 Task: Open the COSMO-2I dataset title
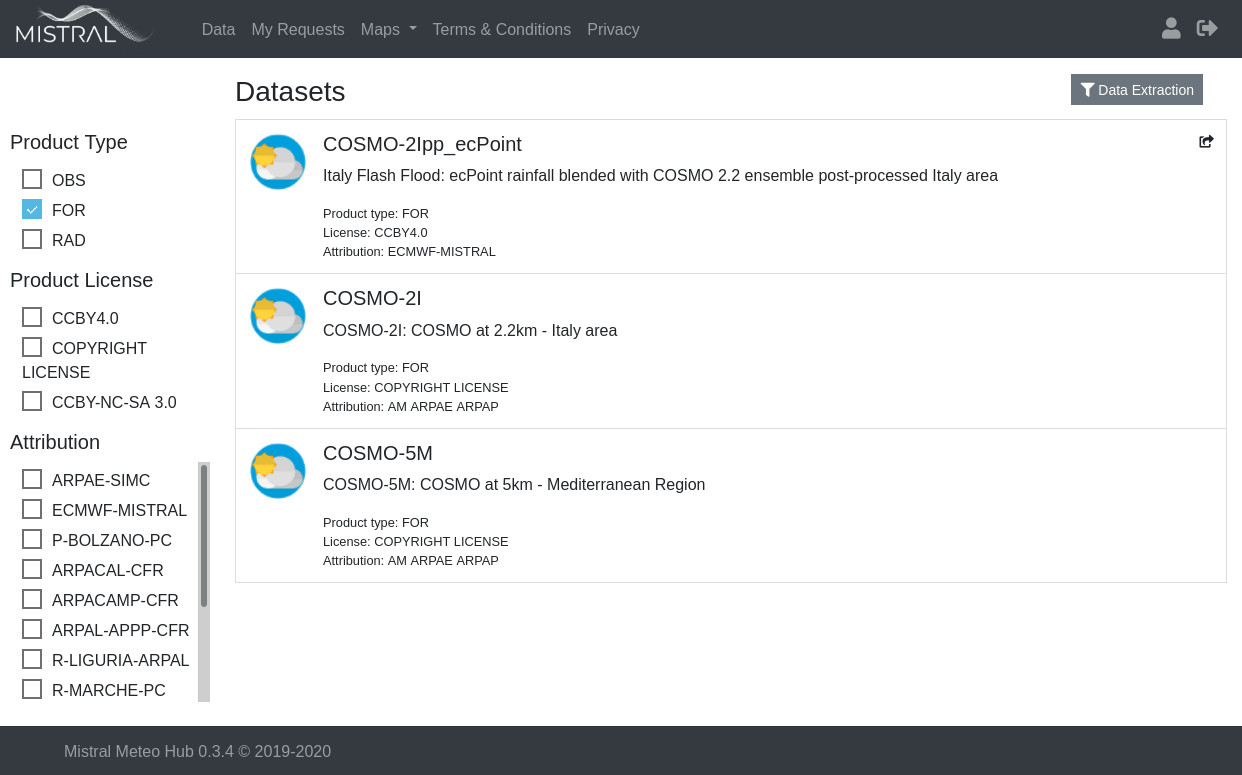[372, 298]
